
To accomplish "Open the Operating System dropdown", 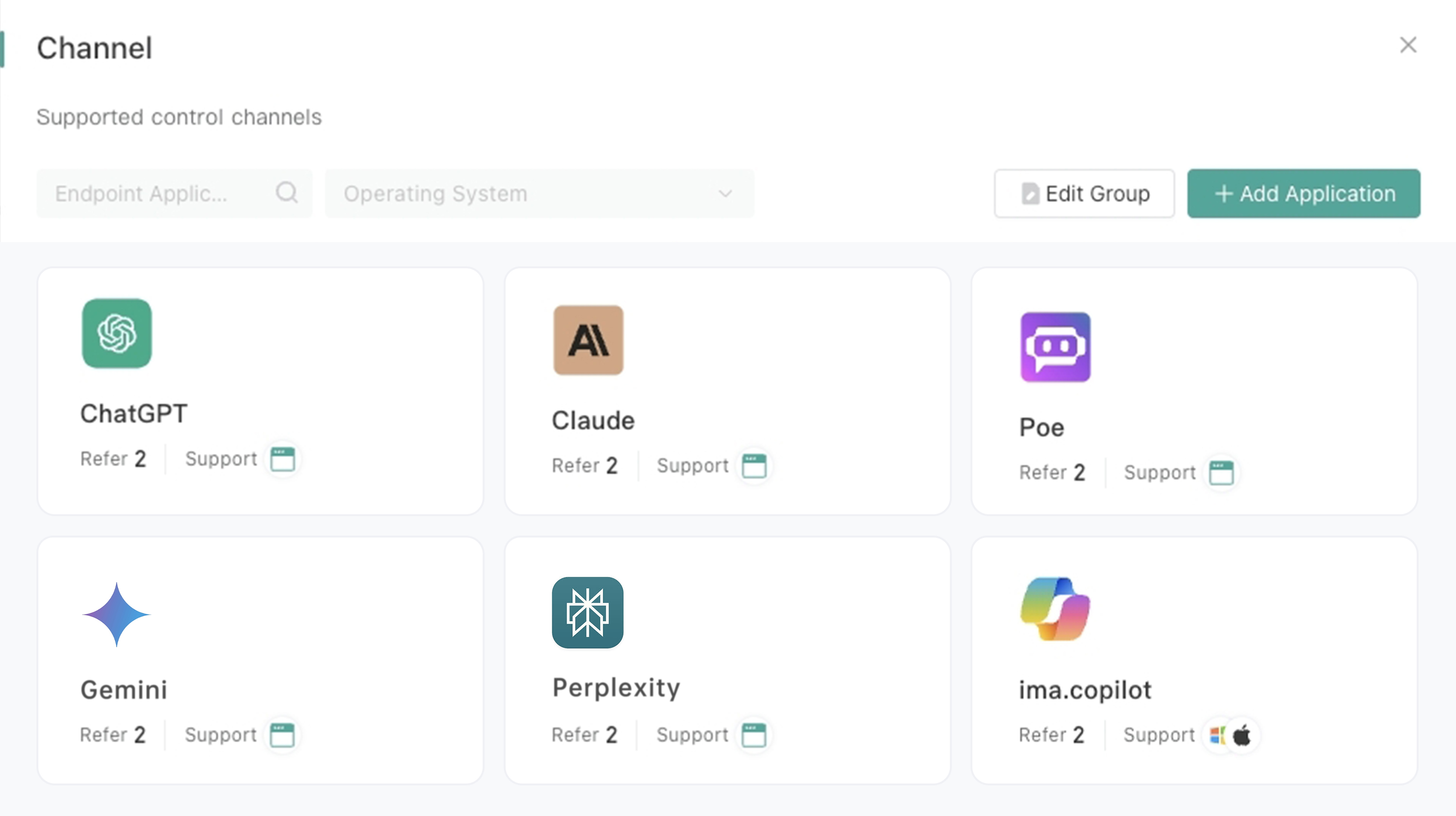I will click(x=539, y=193).
